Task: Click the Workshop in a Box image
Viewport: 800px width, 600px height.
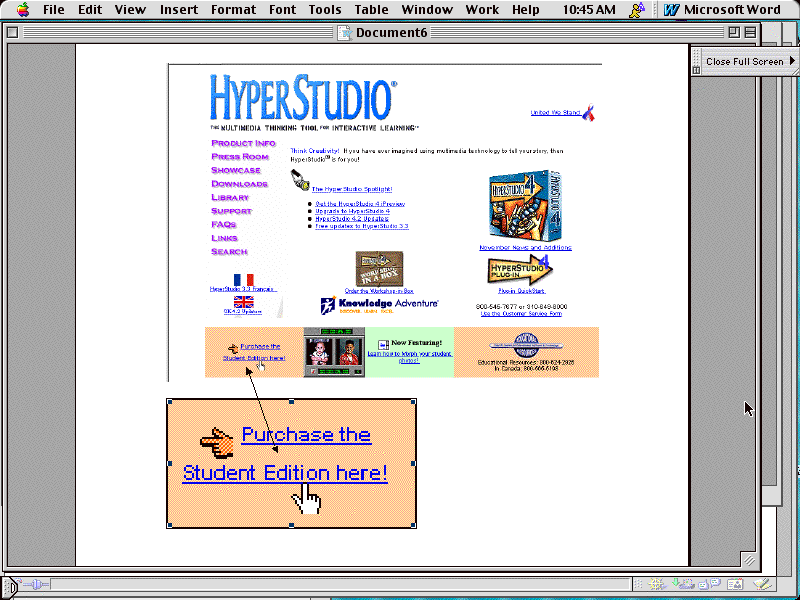Action: coord(379,269)
